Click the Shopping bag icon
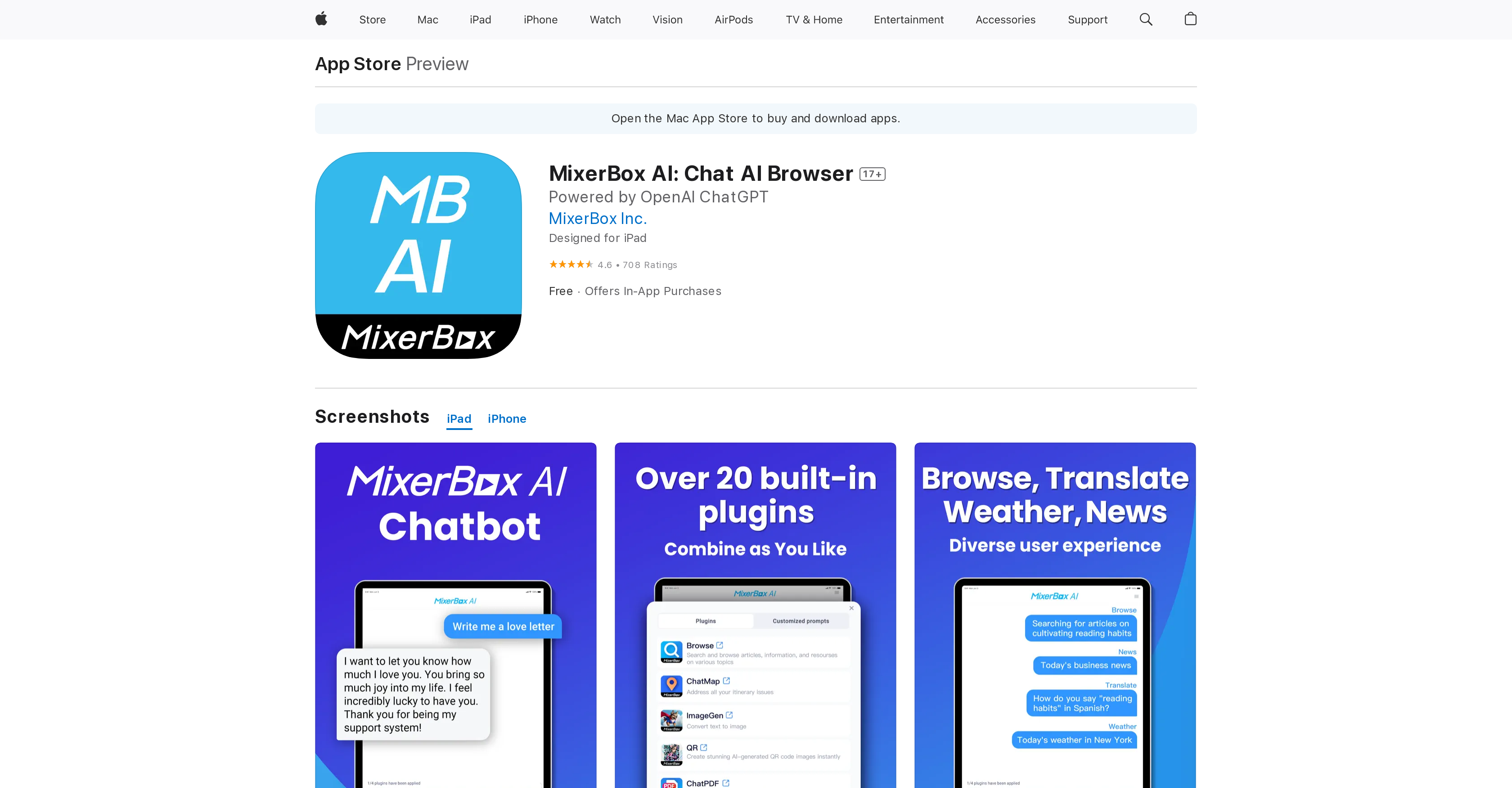 point(1192,19)
